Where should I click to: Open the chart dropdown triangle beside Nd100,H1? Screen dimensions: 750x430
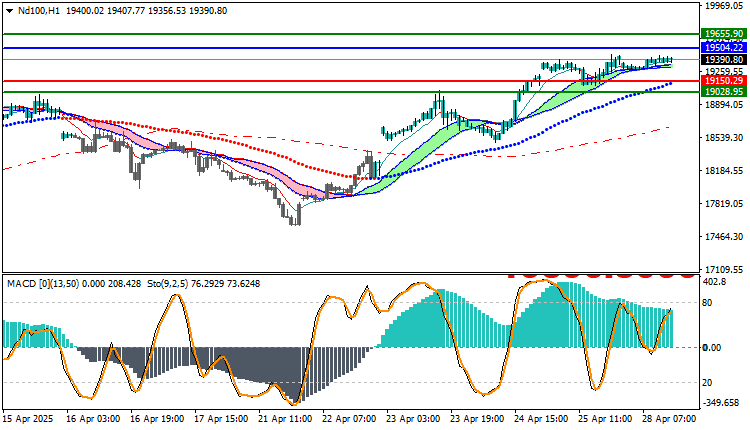pos(10,11)
